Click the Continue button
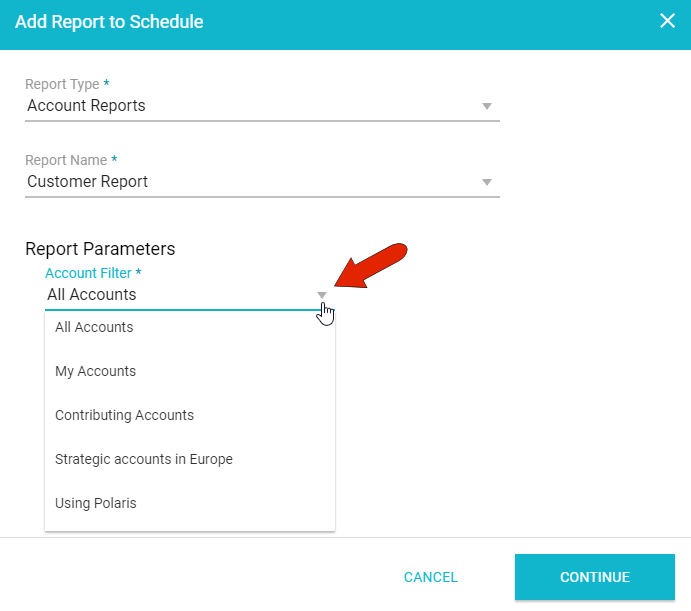This screenshot has width=691, height=611. point(595,577)
